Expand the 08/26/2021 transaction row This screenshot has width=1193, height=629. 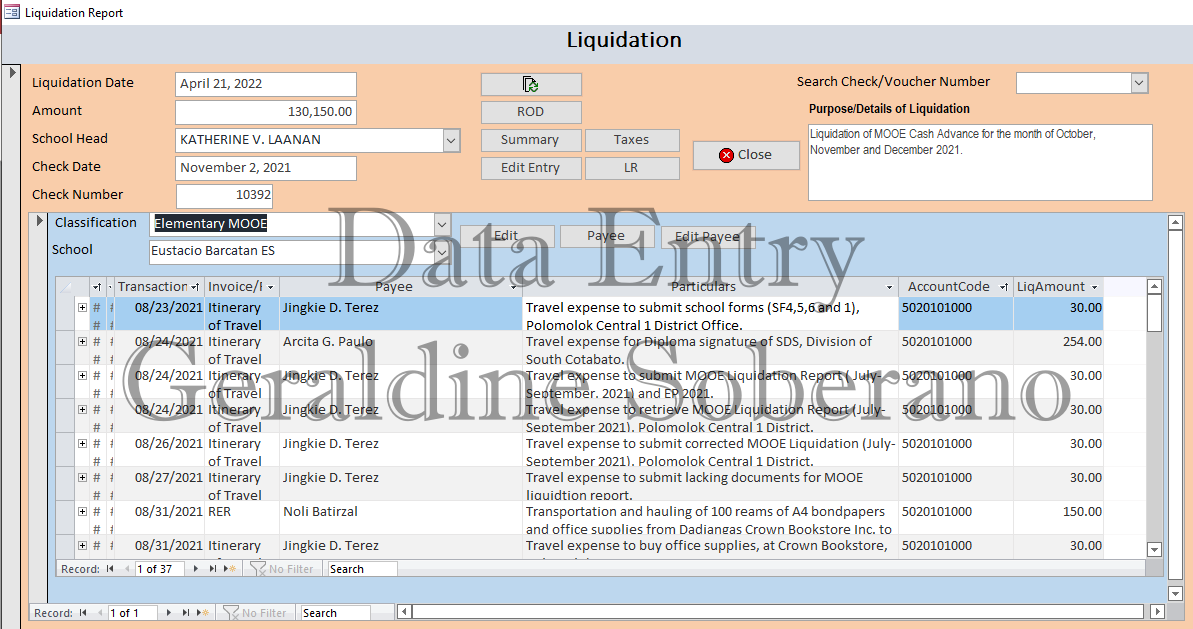[x=82, y=443]
